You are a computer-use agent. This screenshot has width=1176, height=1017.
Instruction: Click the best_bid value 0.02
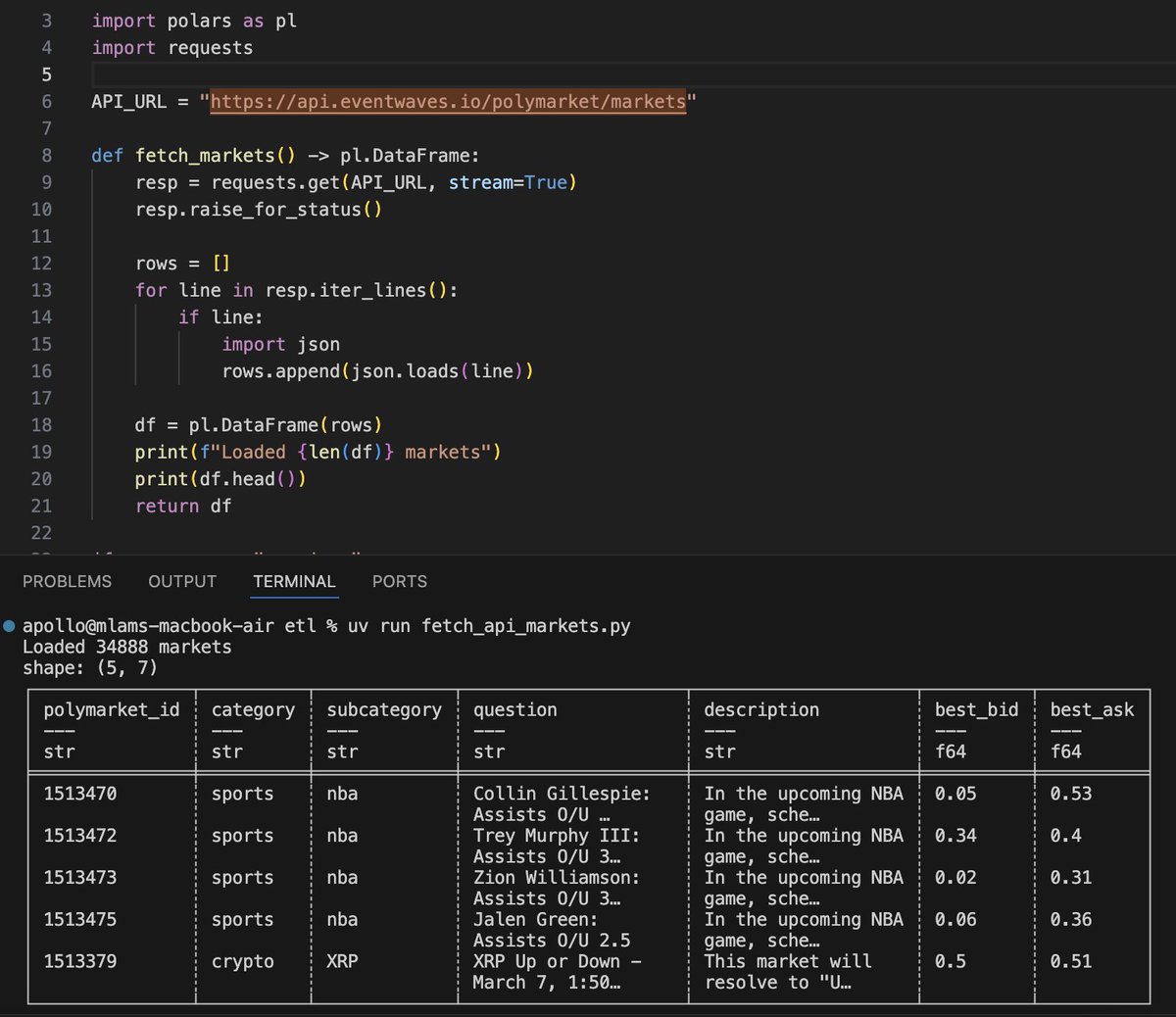(955, 878)
